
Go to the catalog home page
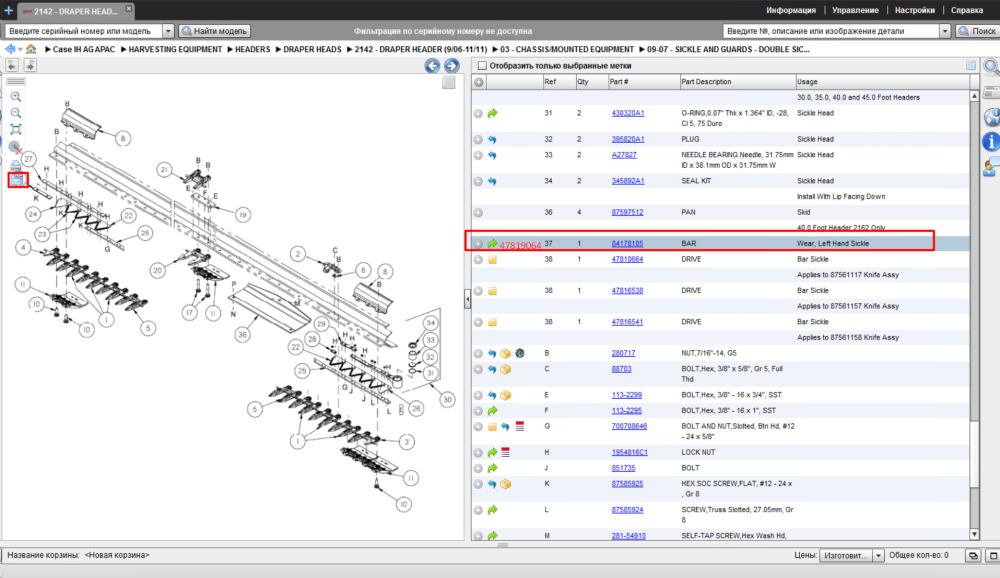pyautogui.click(x=31, y=49)
